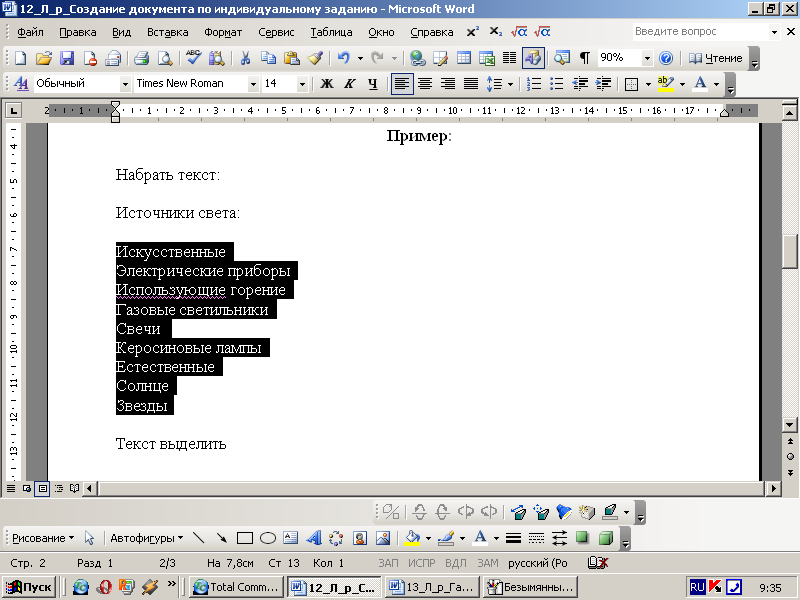This screenshot has height=600, width=800.
Task: Toggle the numbered list
Action: [534, 84]
